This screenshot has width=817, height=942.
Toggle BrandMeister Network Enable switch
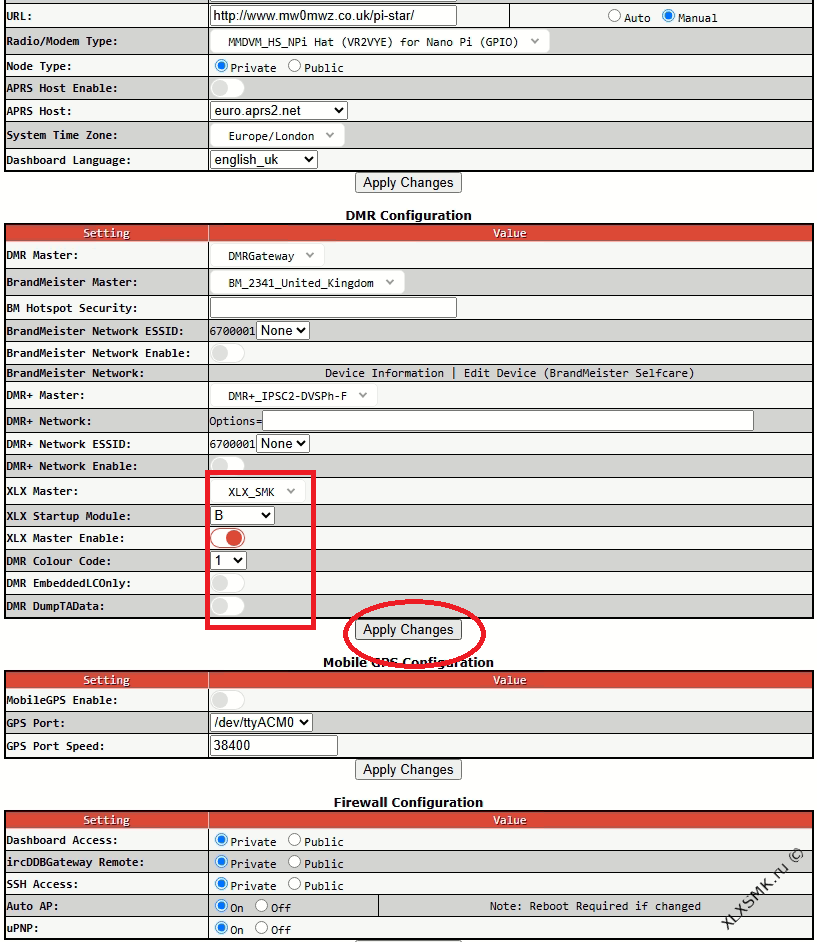(x=228, y=353)
